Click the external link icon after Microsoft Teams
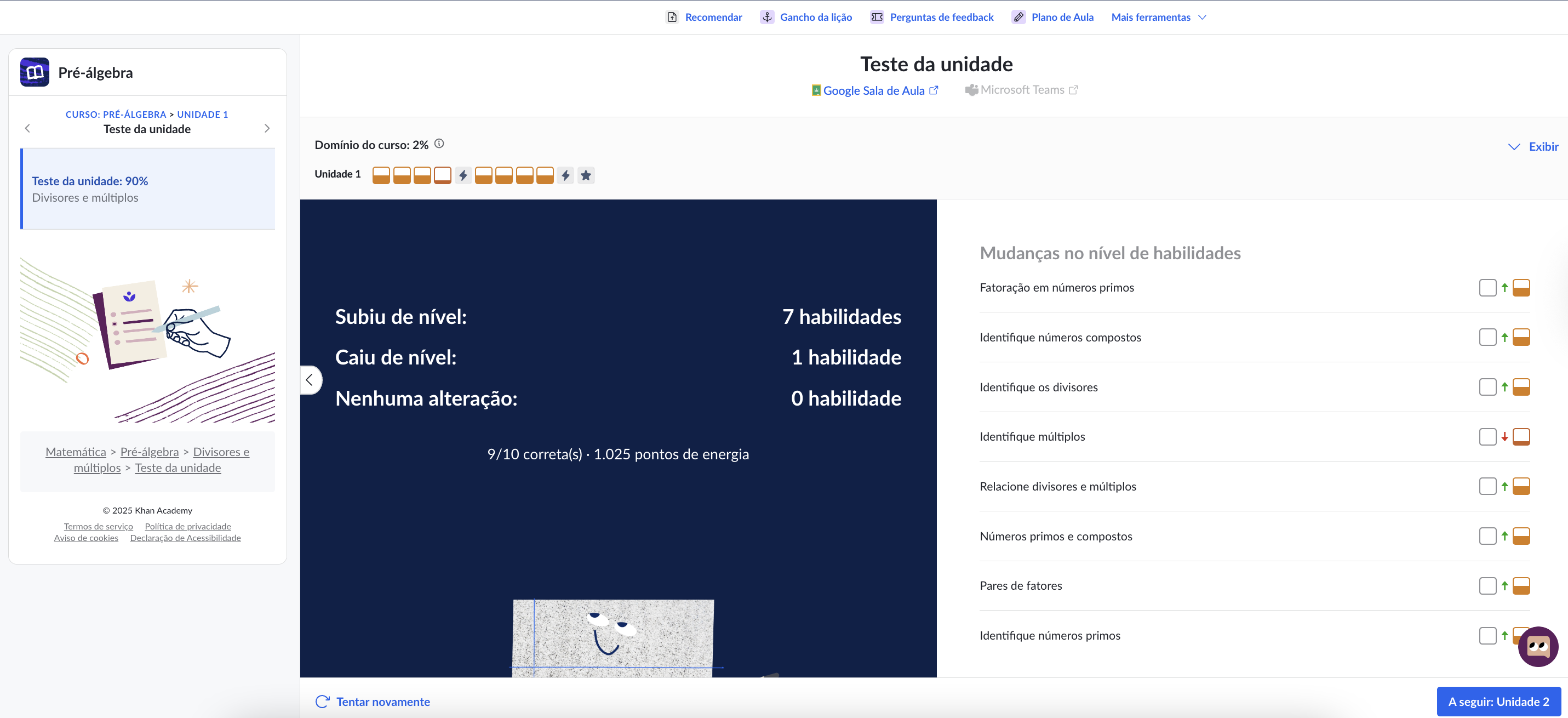 coord(1073,90)
